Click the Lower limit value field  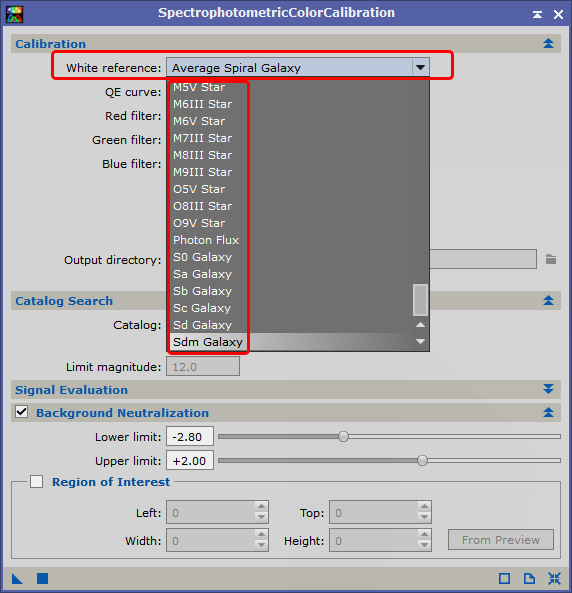(x=190, y=436)
